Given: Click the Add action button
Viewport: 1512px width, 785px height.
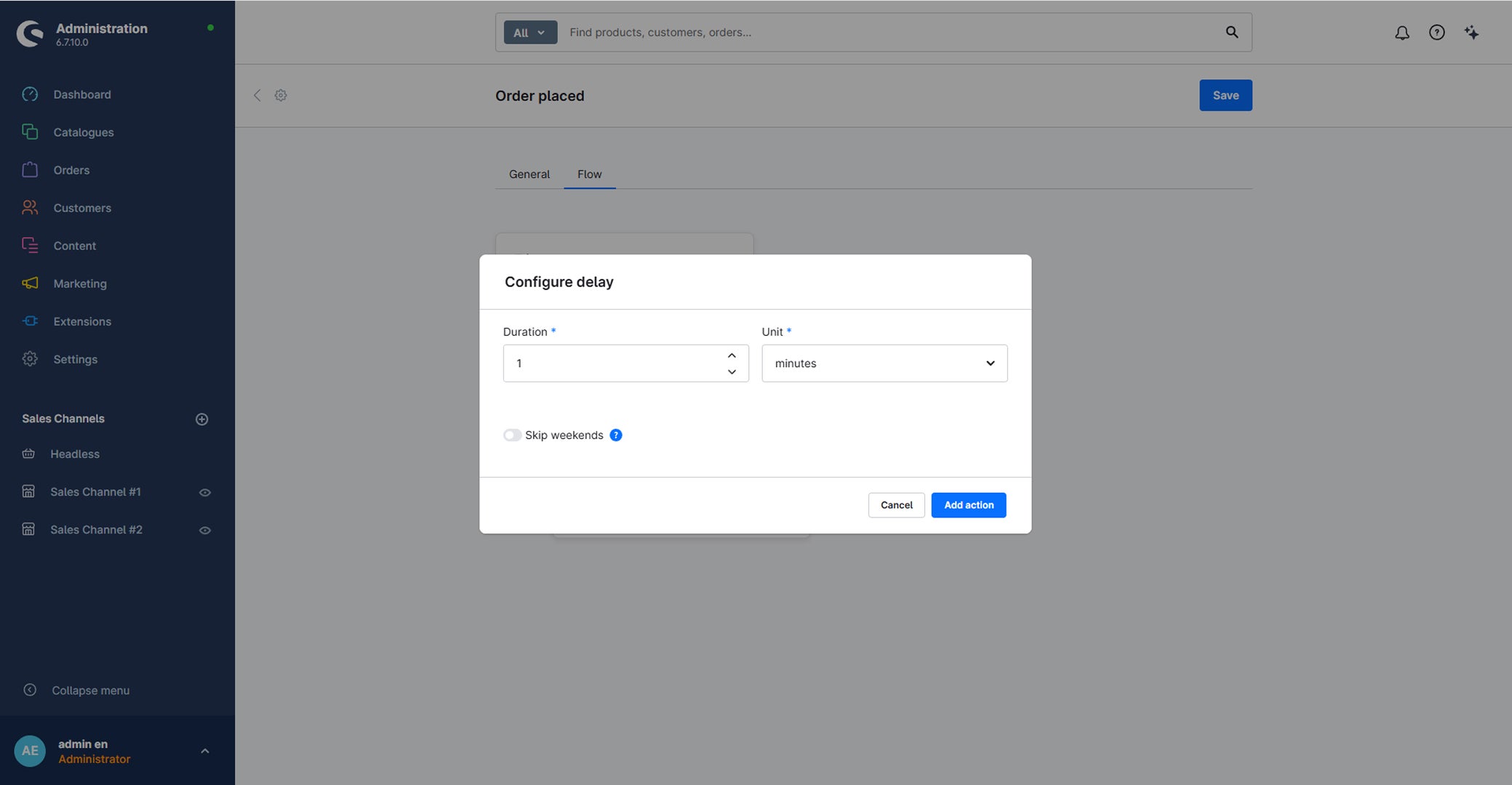Looking at the screenshot, I should coord(969,505).
